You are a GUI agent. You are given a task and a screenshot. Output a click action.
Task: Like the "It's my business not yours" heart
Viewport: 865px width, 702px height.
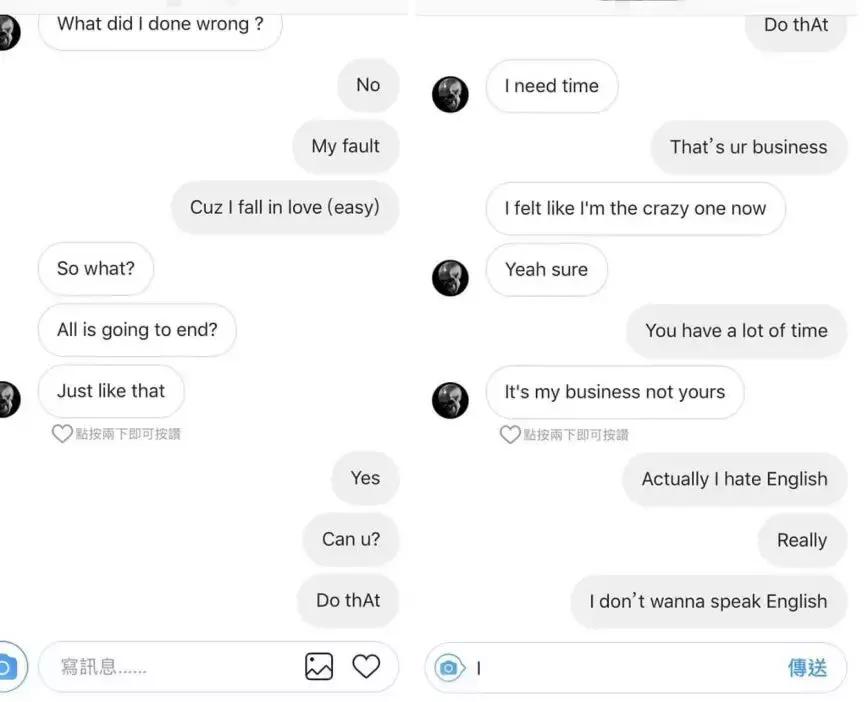click(x=510, y=435)
